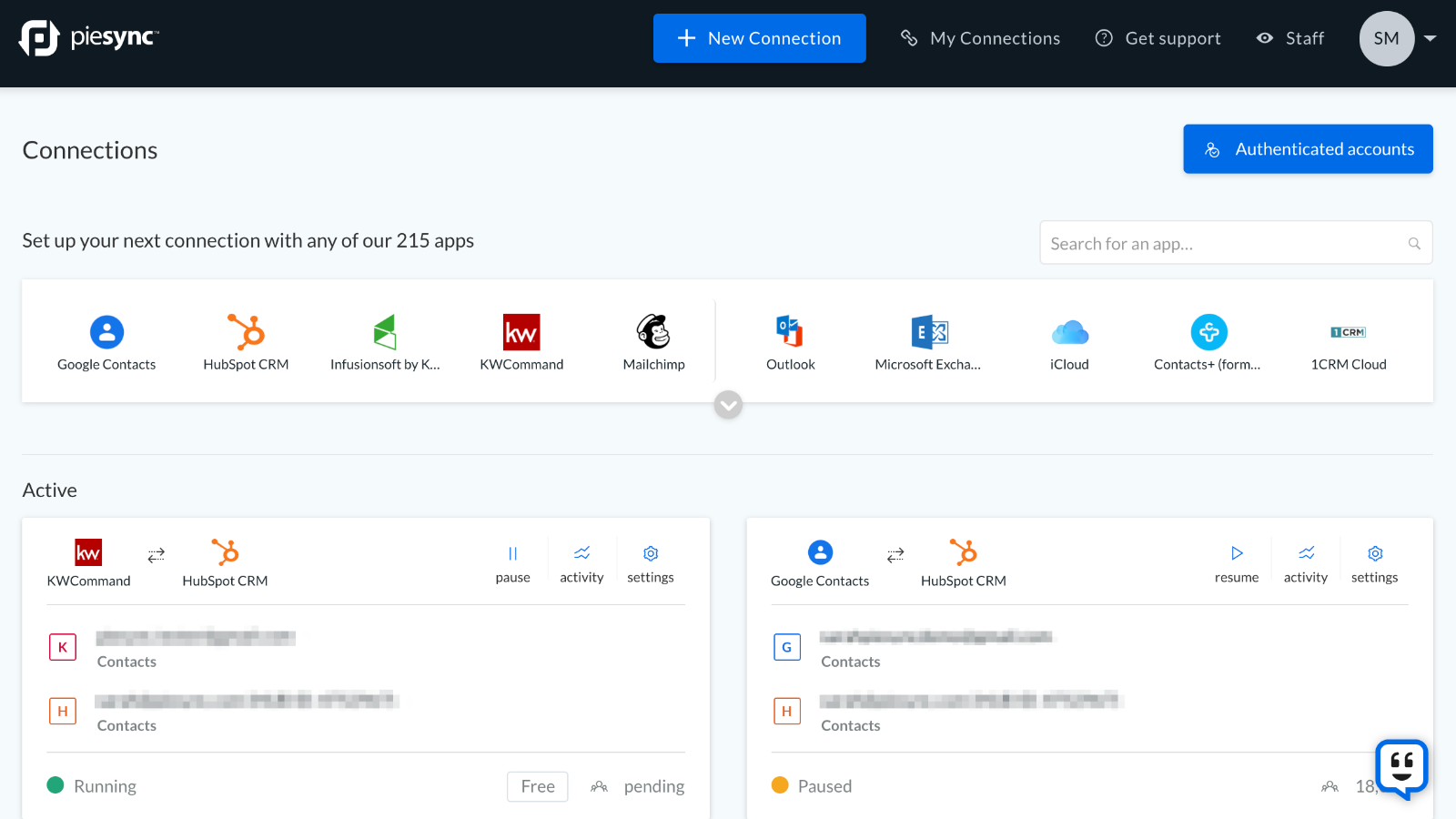Image resolution: width=1456 pixels, height=819 pixels.
Task: Choose the Mailchimp app
Action: (653, 343)
